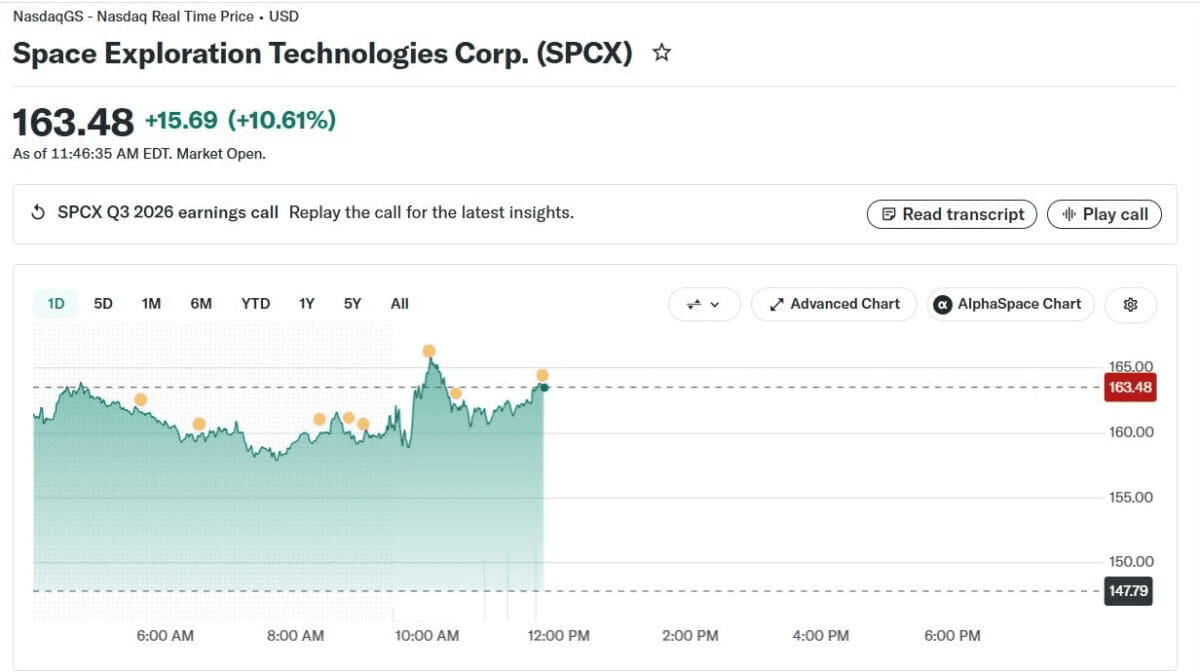Expand the compare chart dropdown

pyautogui.click(x=704, y=304)
